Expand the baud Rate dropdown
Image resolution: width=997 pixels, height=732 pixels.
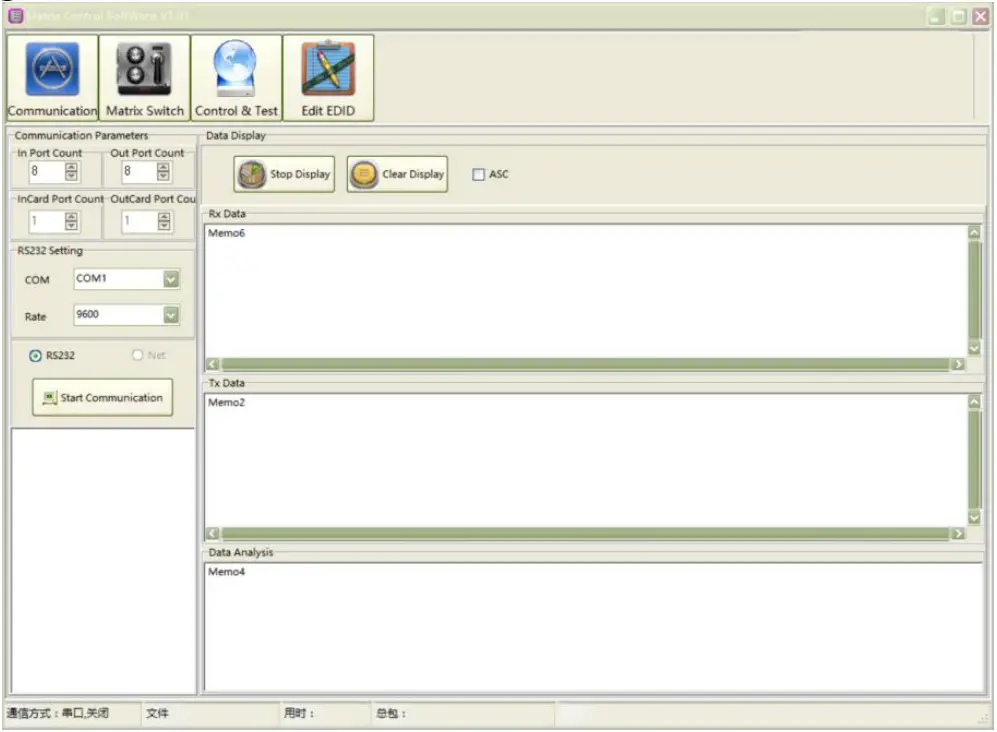point(171,315)
